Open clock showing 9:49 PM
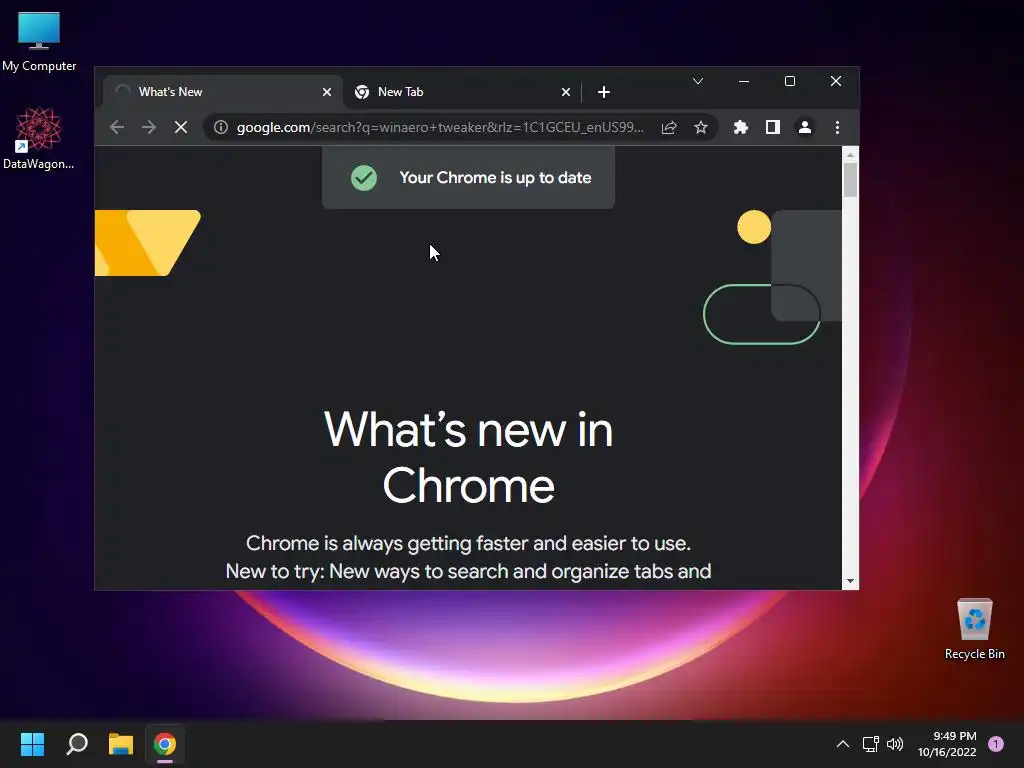The width and height of the screenshot is (1024, 768). click(x=947, y=744)
